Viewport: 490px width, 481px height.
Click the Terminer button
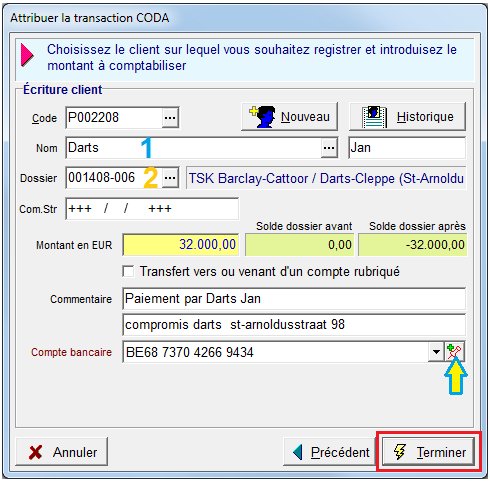click(x=428, y=452)
